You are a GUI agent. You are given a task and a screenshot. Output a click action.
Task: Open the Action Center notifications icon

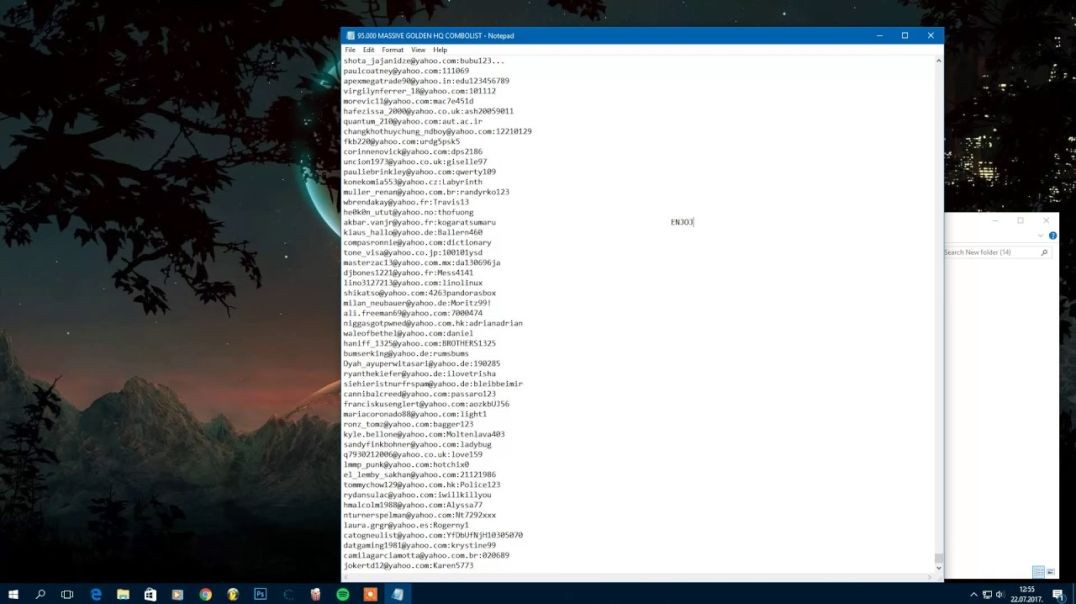pos(1058,594)
